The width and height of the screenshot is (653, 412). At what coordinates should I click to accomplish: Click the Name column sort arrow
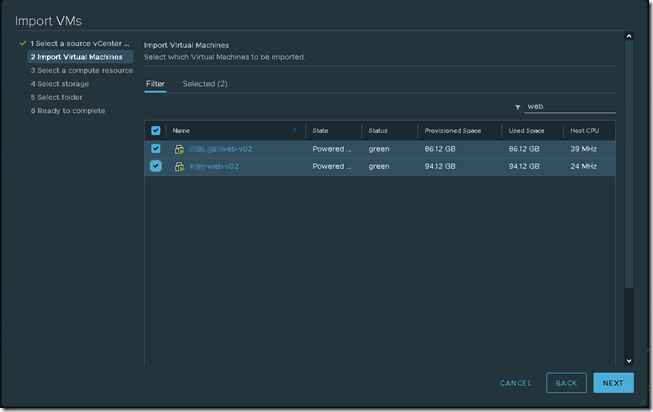pyautogui.click(x=295, y=131)
